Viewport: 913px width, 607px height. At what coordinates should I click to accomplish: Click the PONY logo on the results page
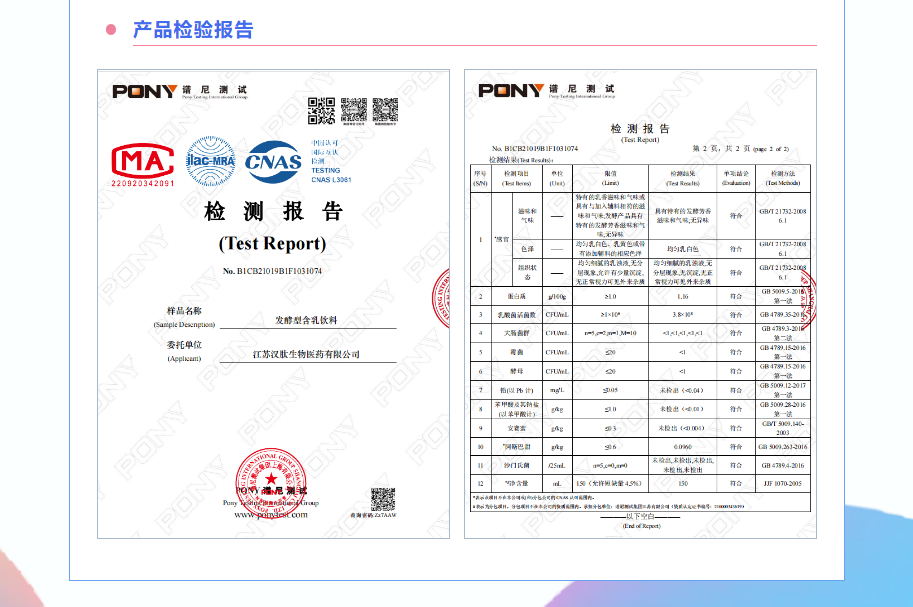click(511, 90)
